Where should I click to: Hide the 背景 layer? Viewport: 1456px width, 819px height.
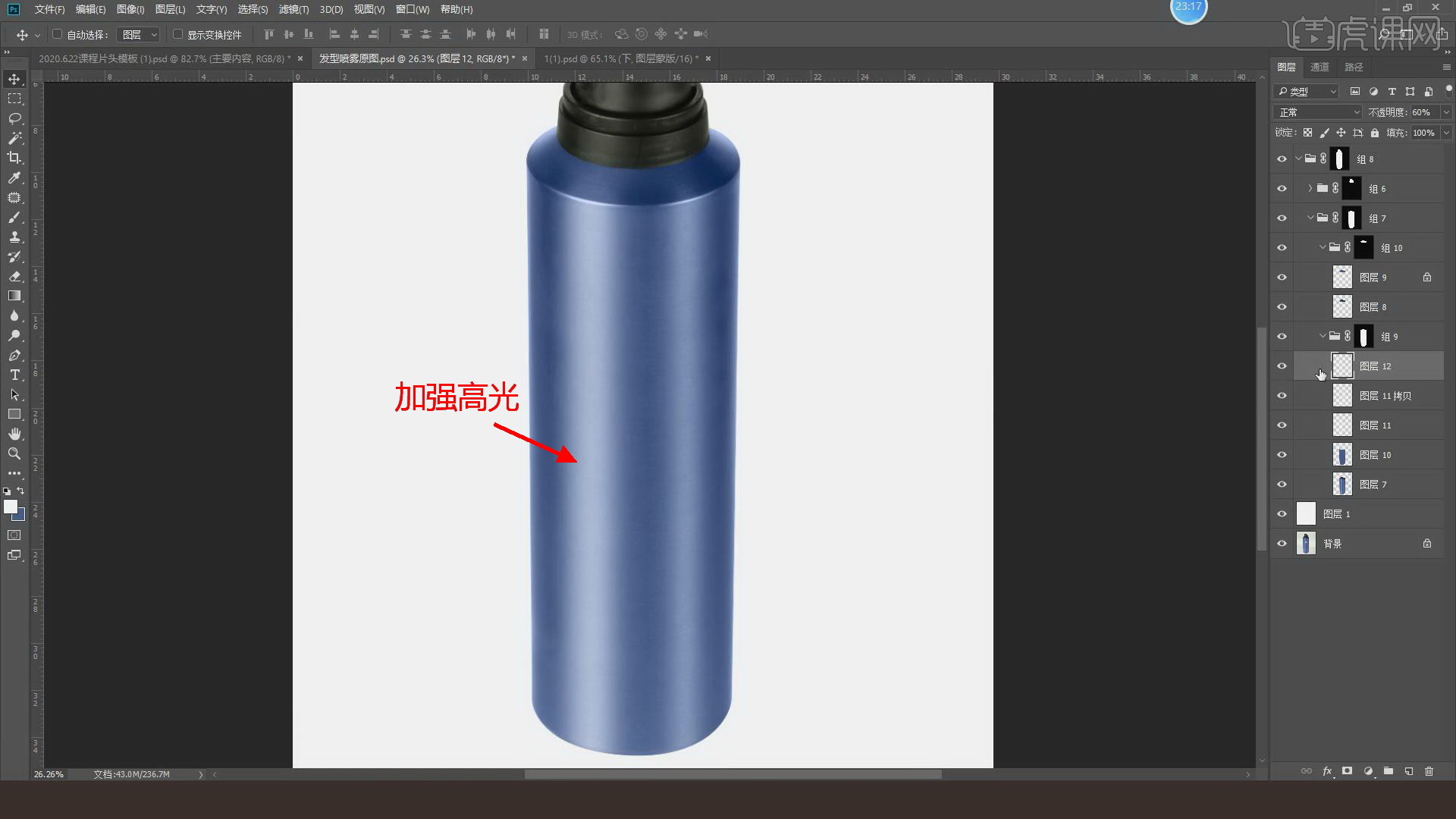tap(1282, 544)
